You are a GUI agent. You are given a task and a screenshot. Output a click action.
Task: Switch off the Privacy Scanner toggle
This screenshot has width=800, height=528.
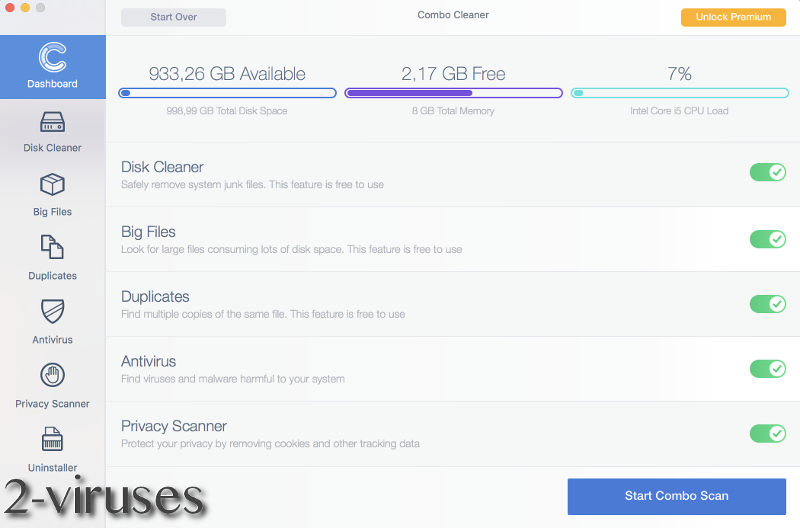point(768,433)
